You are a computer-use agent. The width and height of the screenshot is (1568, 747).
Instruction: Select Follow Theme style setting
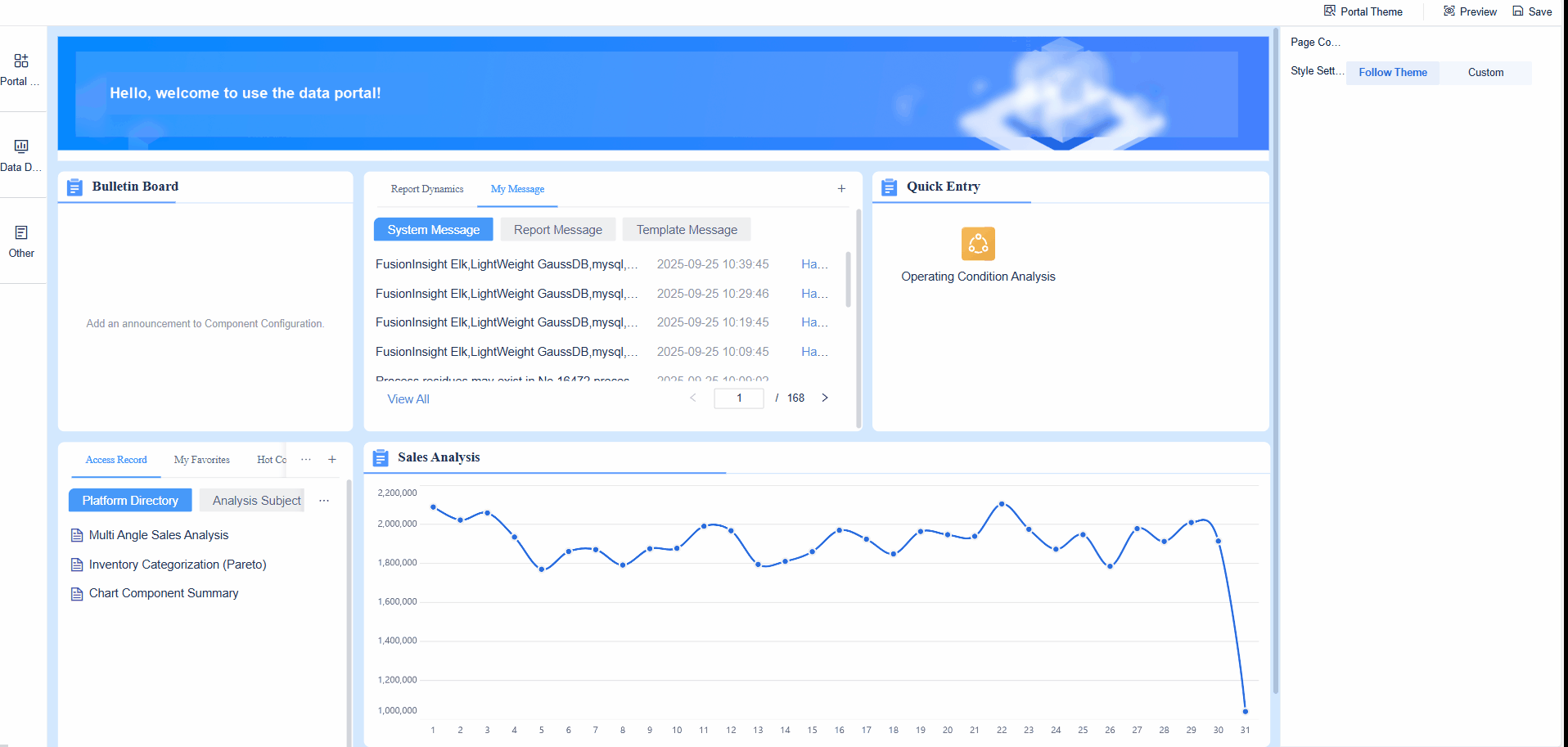coord(1393,73)
